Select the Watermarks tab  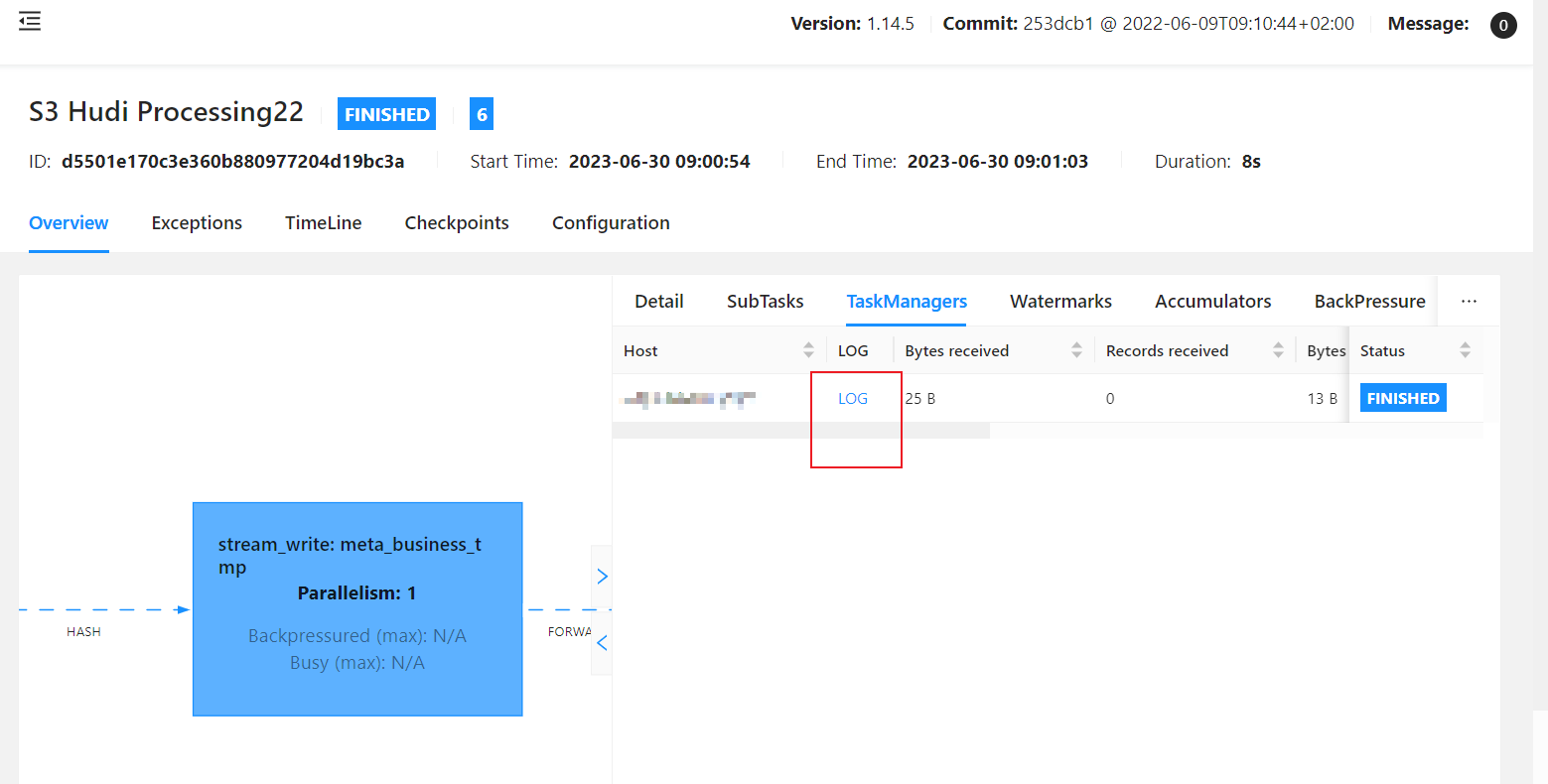click(x=1060, y=302)
